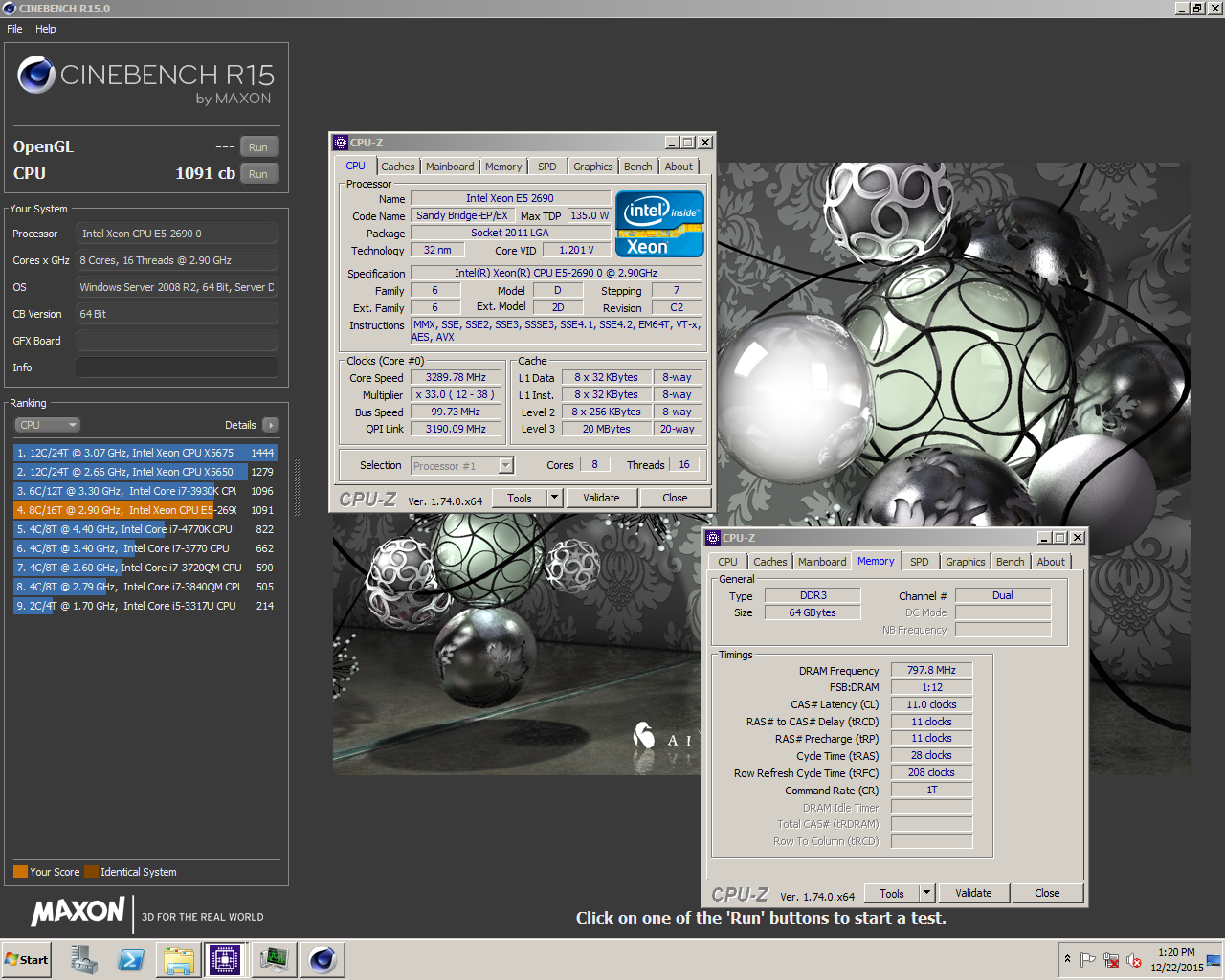Select ranking row Core i7-4770K scoring 822

[x=145, y=529]
